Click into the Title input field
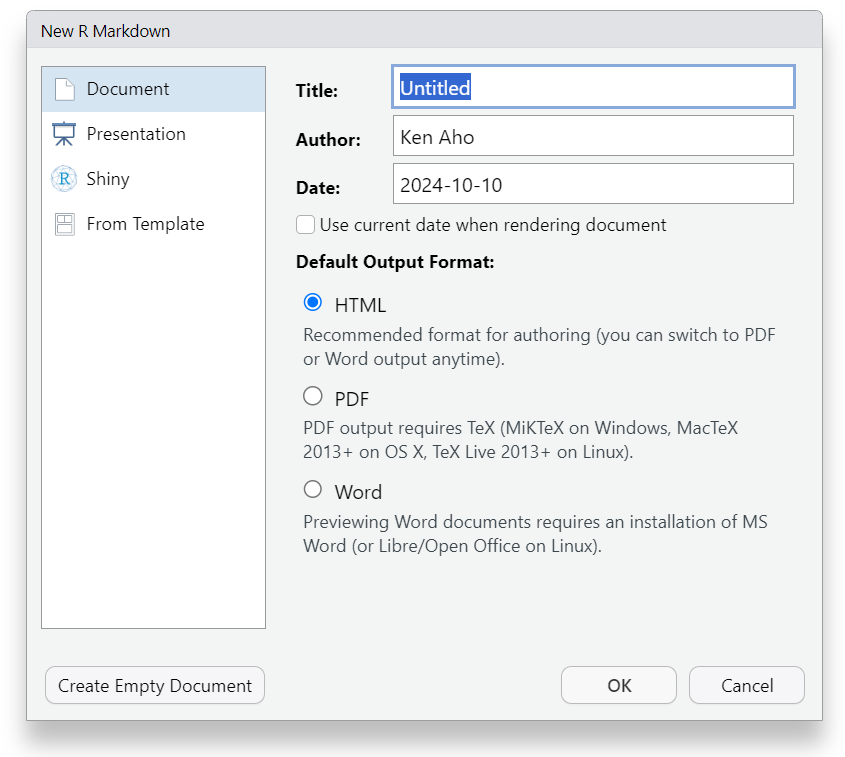This screenshot has width=845, height=757. coord(593,87)
